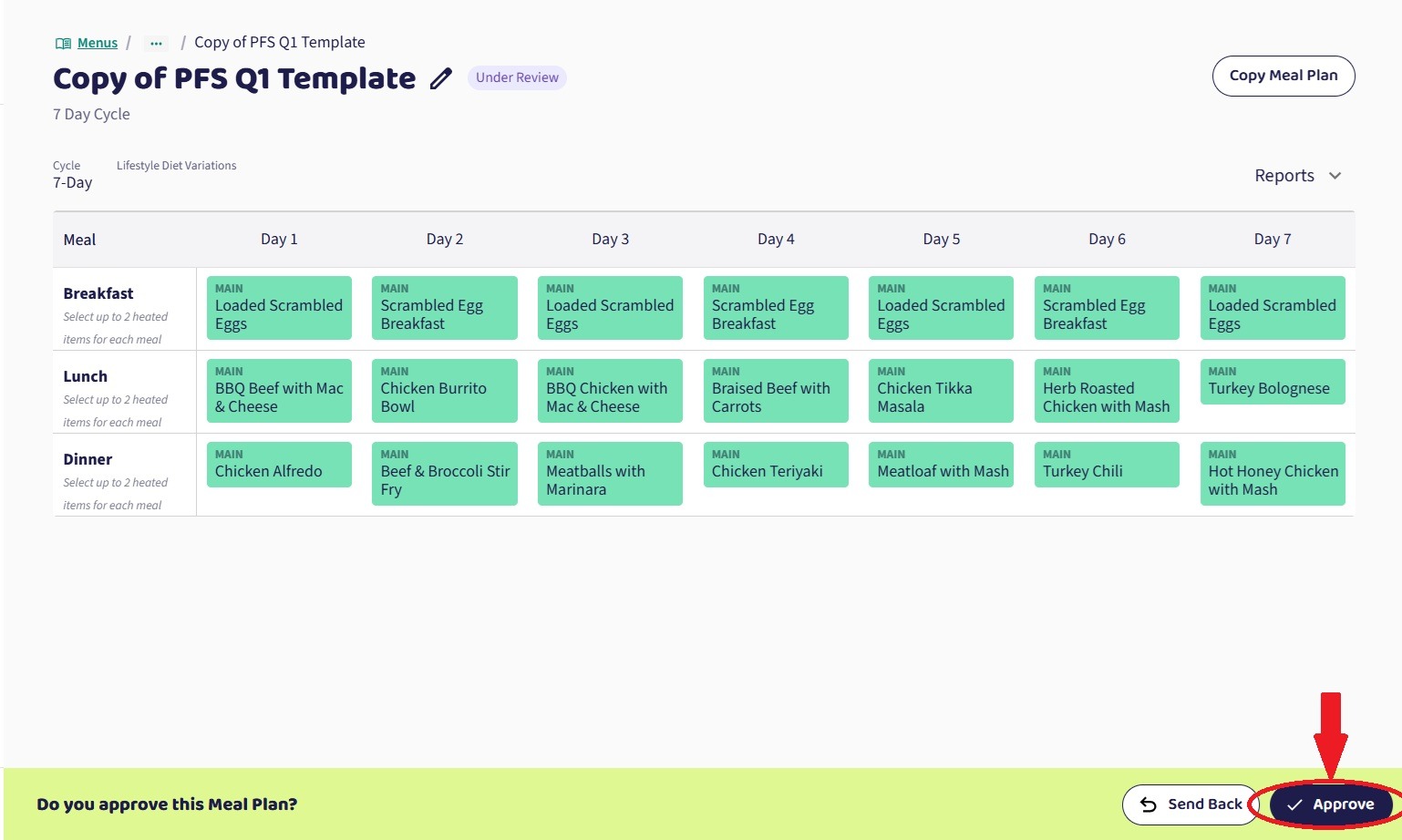Click the Approve checkmark icon

coord(1294,804)
